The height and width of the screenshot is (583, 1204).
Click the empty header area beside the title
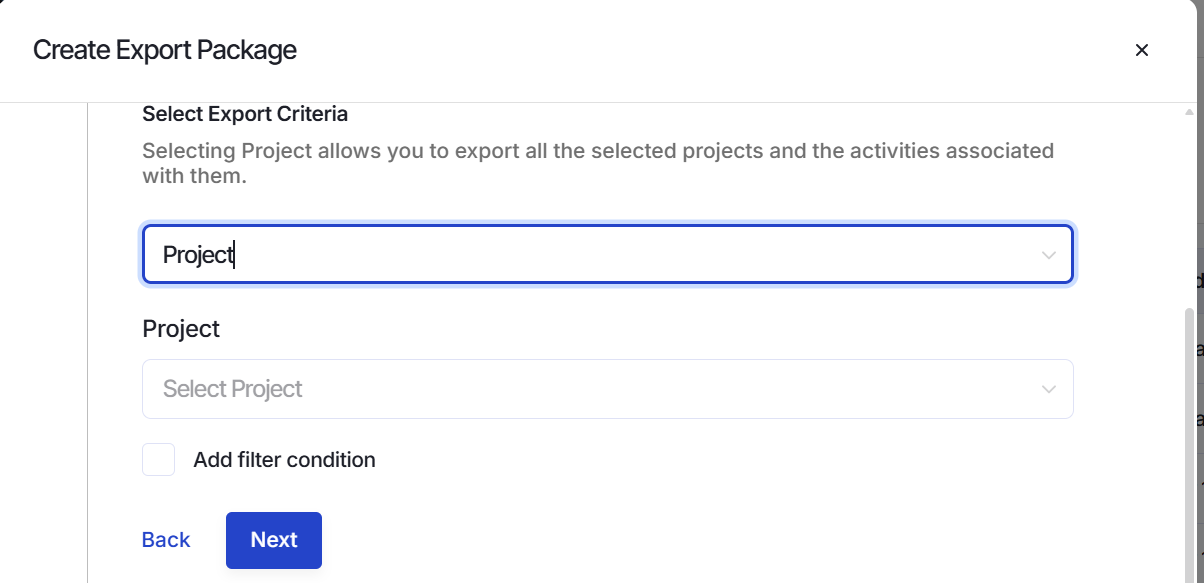click(x=700, y=50)
